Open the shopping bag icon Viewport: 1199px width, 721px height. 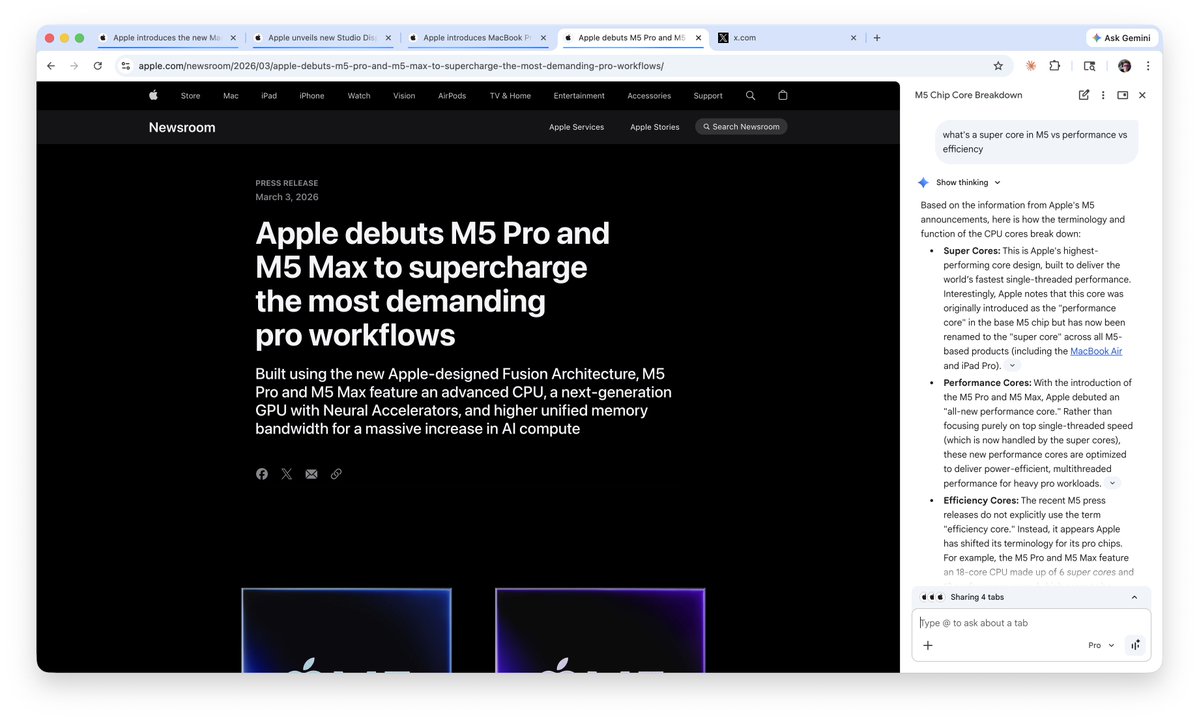(782, 96)
